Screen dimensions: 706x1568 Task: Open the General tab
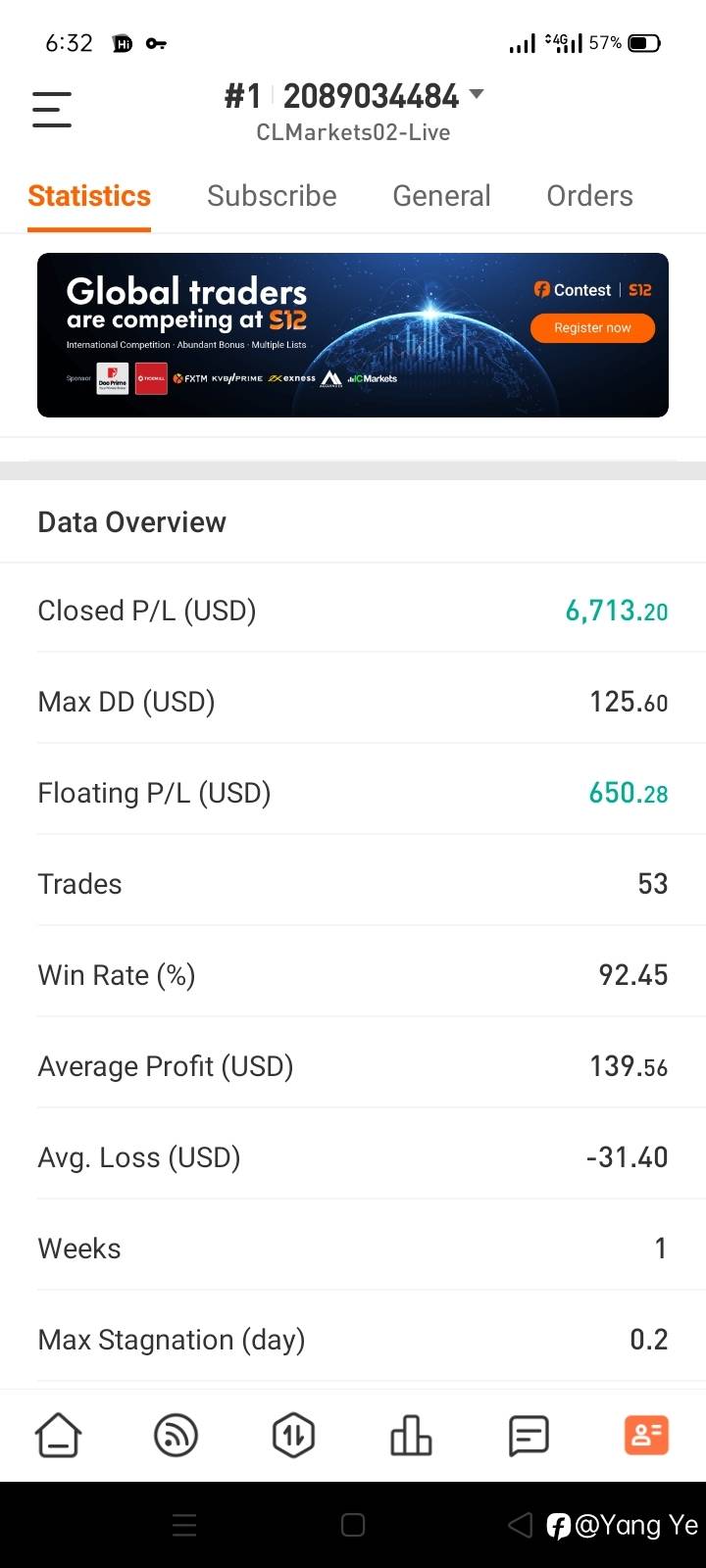pos(441,196)
